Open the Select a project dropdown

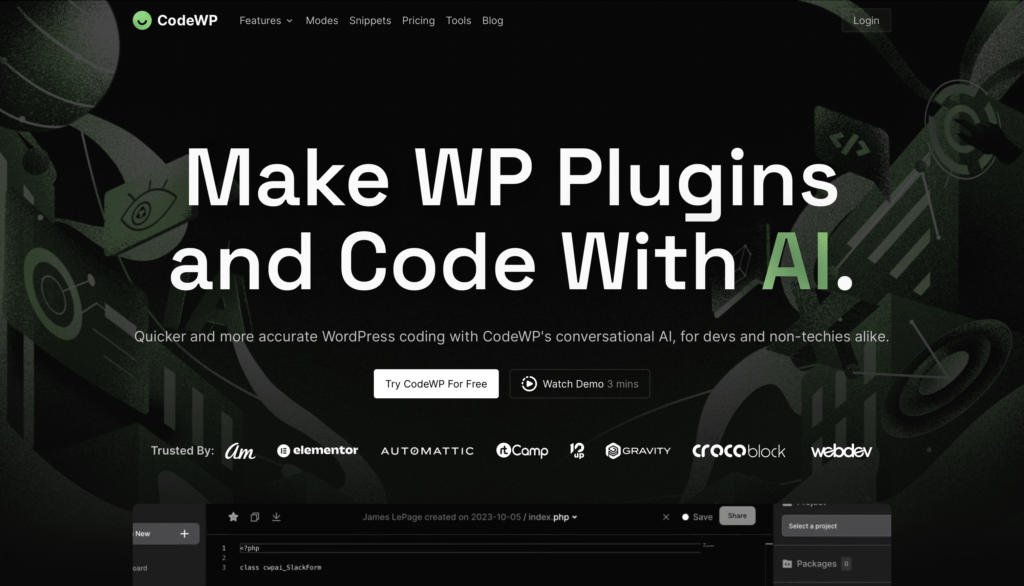coord(836,526)
